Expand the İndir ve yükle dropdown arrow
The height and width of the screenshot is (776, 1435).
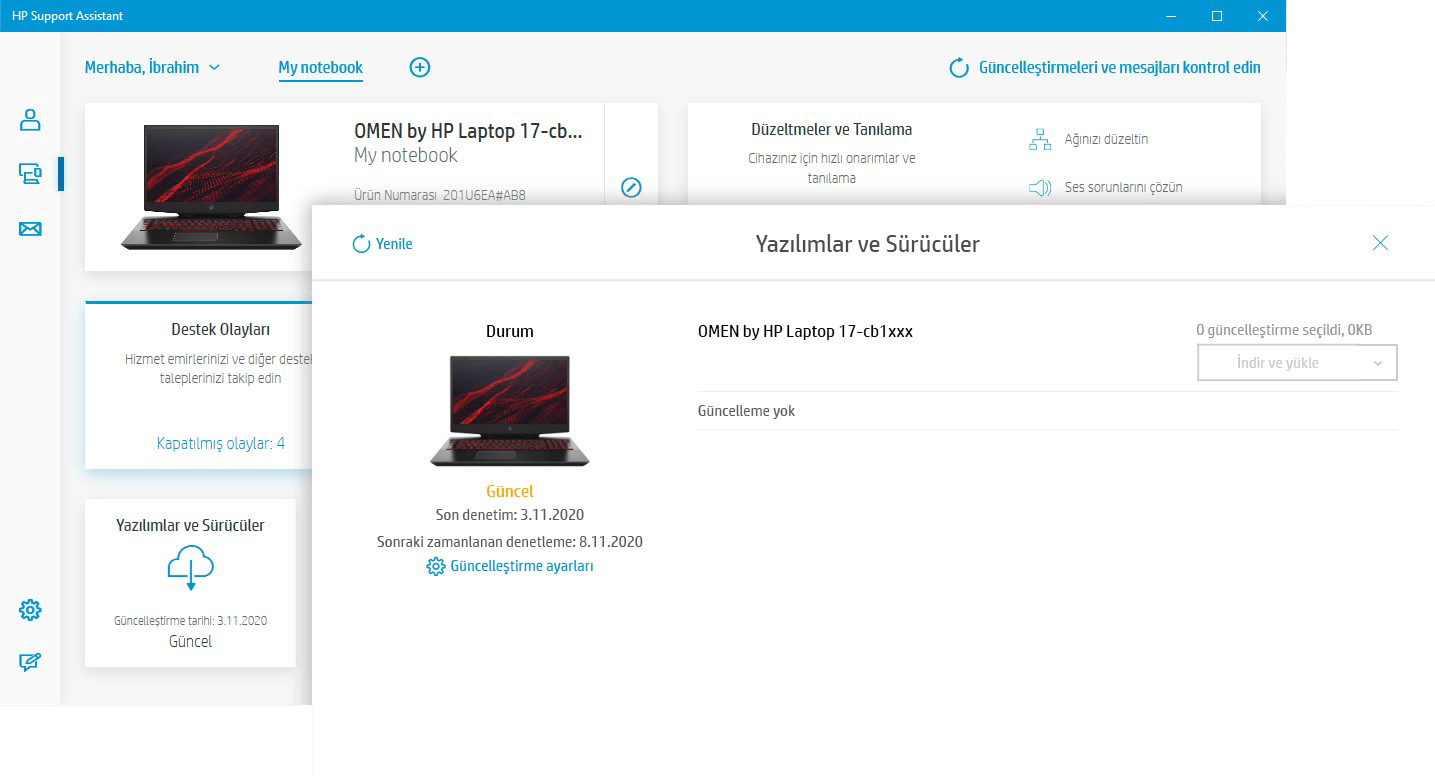tap(1378, 363)
